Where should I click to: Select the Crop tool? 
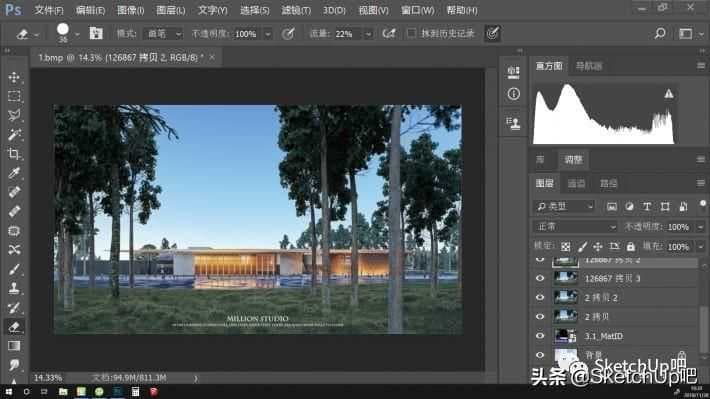[14, 154]
